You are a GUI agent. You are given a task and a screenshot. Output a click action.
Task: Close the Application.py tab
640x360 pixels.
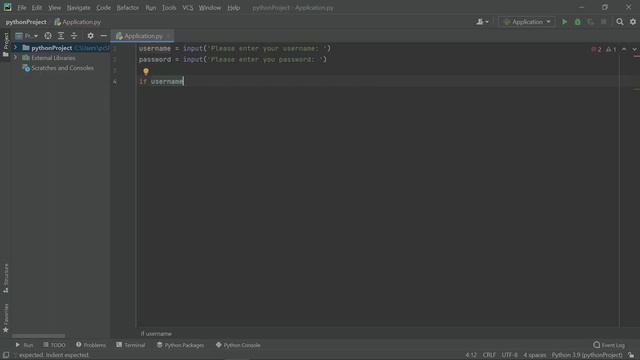click(x=168, y=36)
